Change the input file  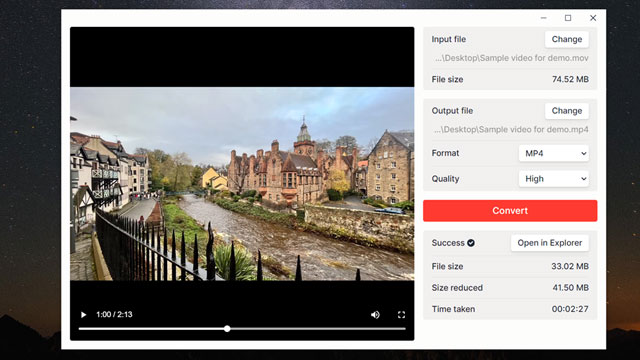[567, 39]
